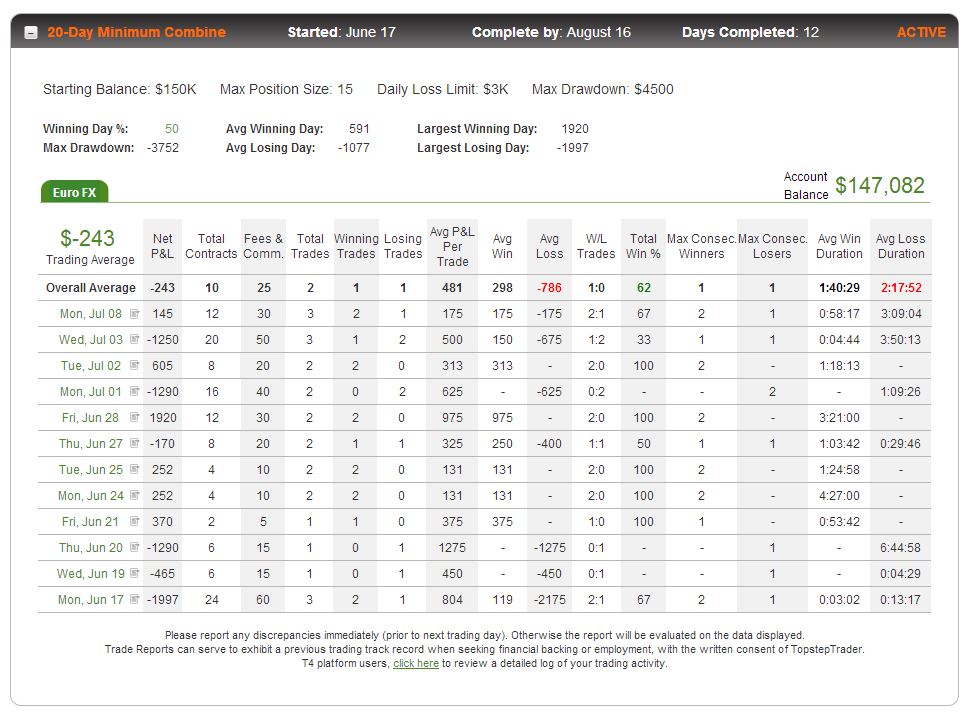Open details icon for Mon, Jun 17

click(134, 599)
